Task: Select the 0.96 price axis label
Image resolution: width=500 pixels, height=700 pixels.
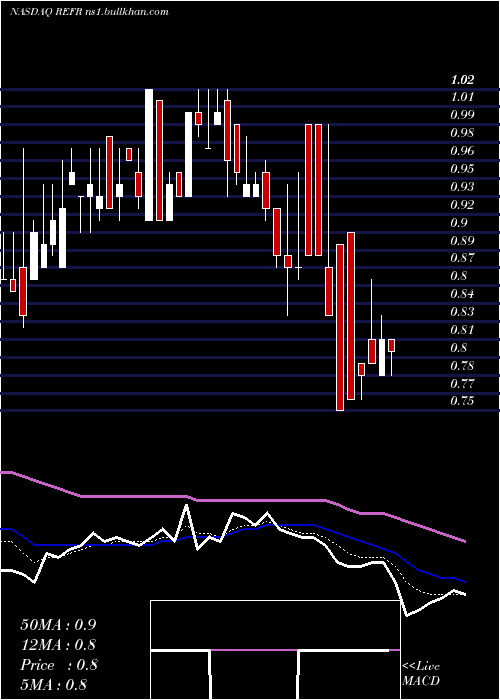Action: click(x=462, y=151)
